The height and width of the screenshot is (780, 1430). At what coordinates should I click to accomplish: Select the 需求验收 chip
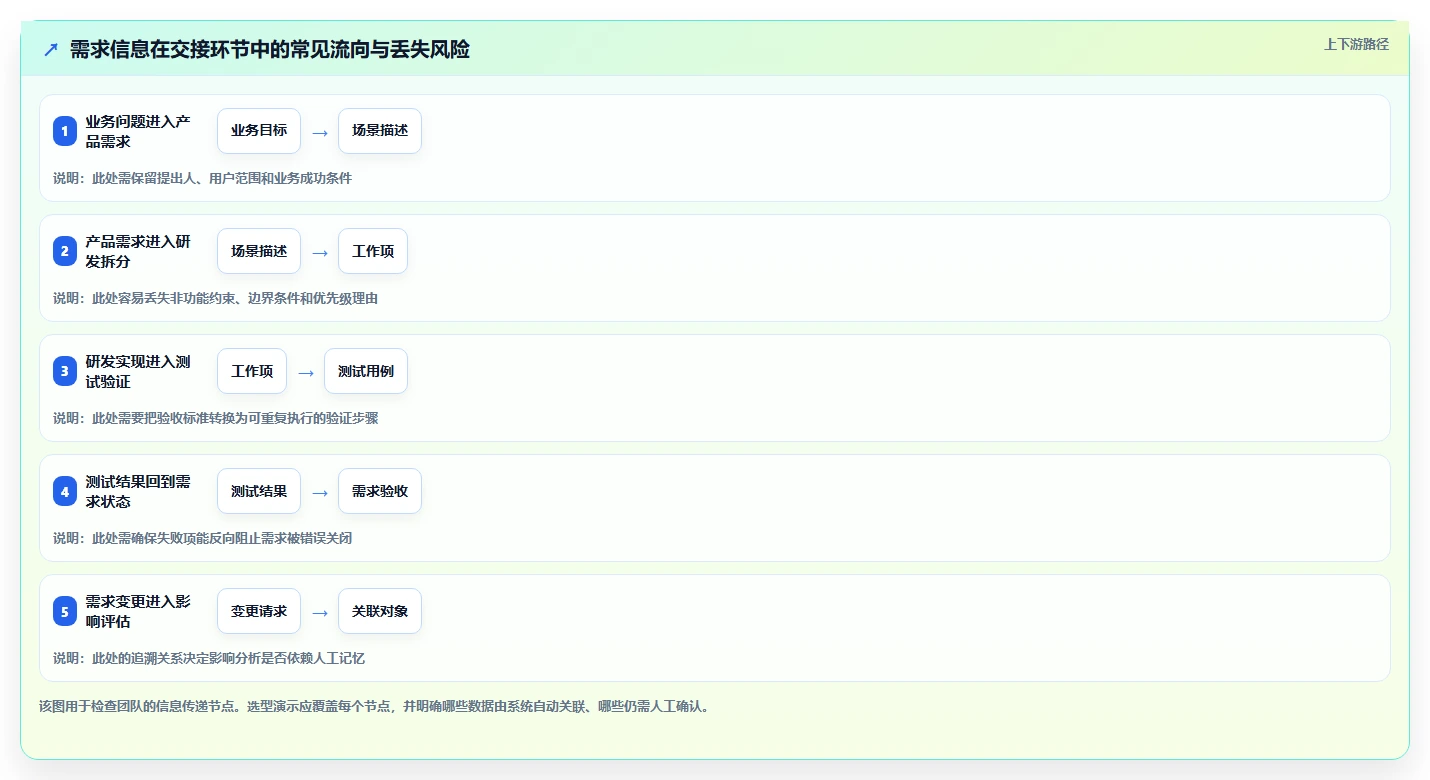coord(380,491)
